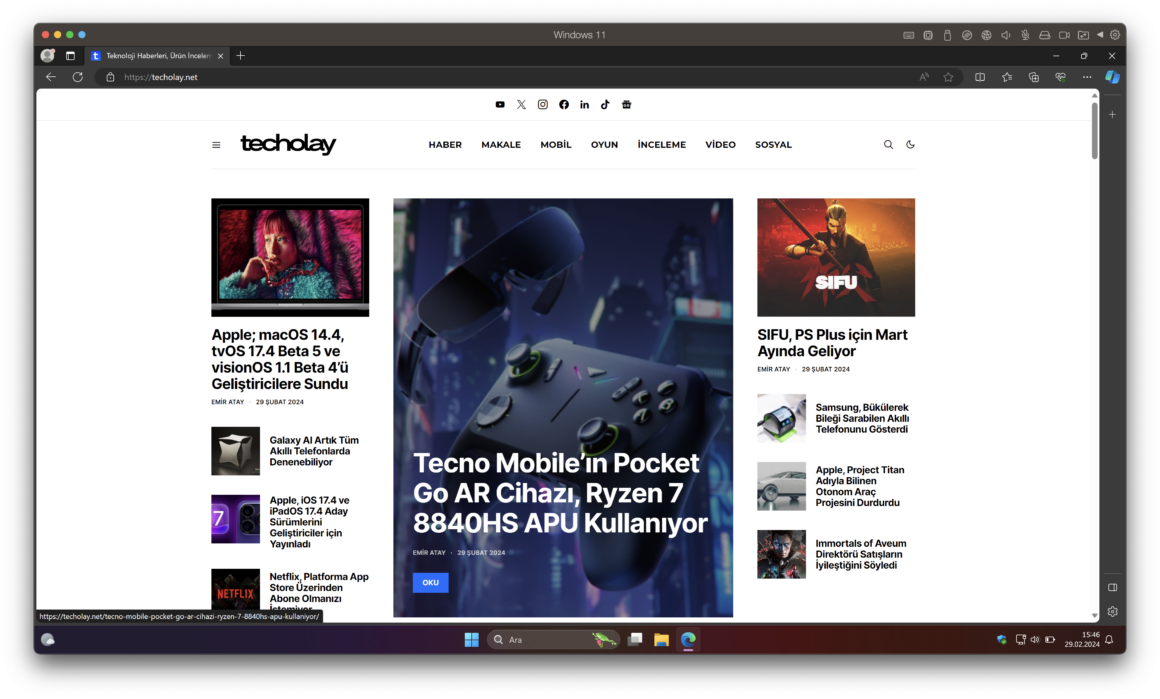View site information via the lock icon

(x=110, y=77)
